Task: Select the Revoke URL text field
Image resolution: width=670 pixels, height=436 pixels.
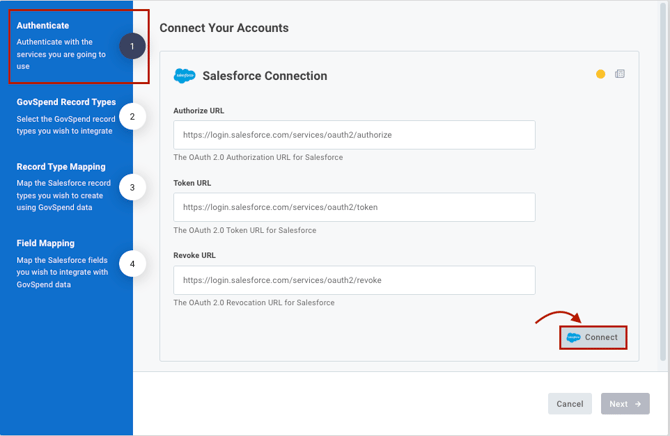Action: (x=354, y=280)
